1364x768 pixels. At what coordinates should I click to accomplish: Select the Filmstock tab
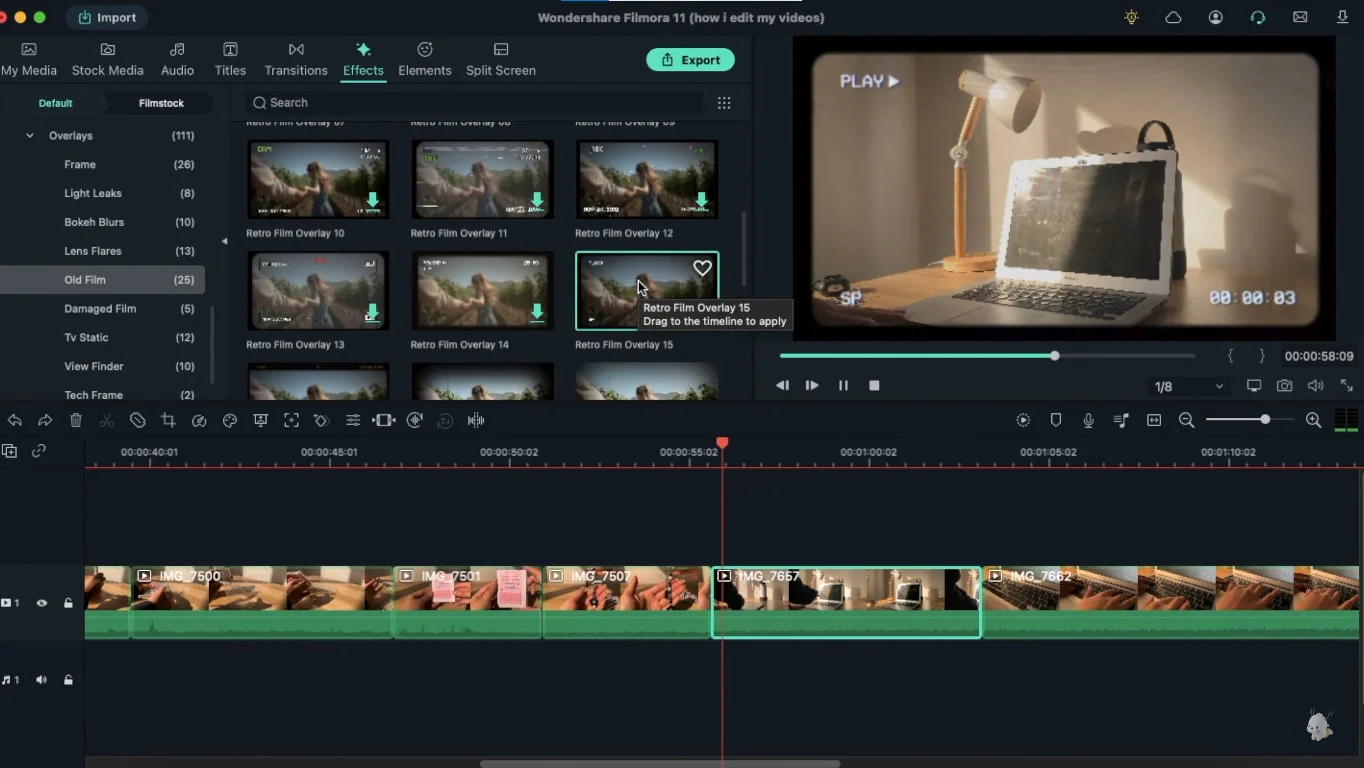pyautogui.click(x=161, y=103)
